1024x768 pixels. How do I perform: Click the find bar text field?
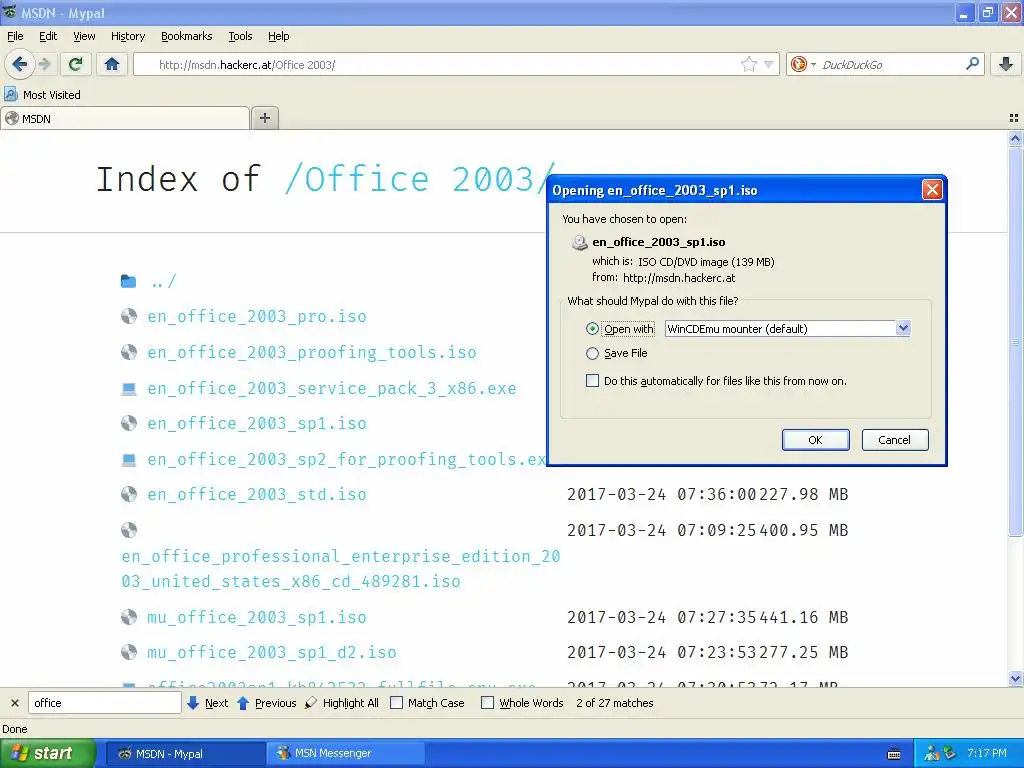tap(104, 703)
